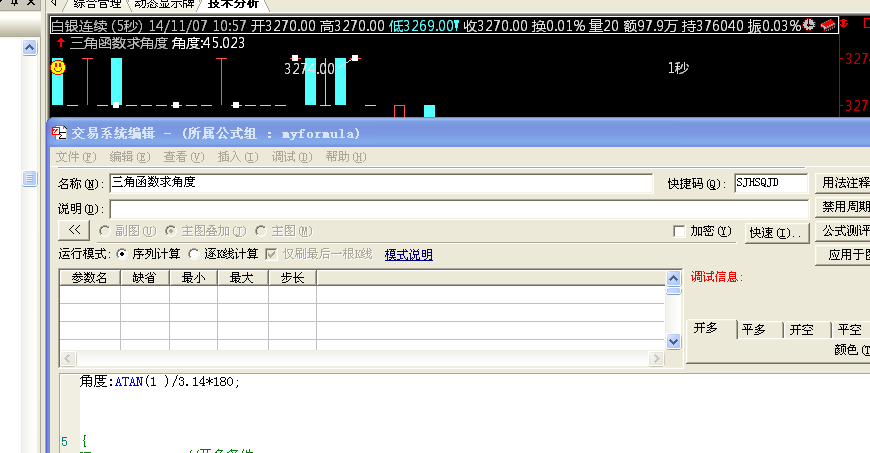
Task: Click the parameter table scroll-up arrow
Action: [674, 278]
